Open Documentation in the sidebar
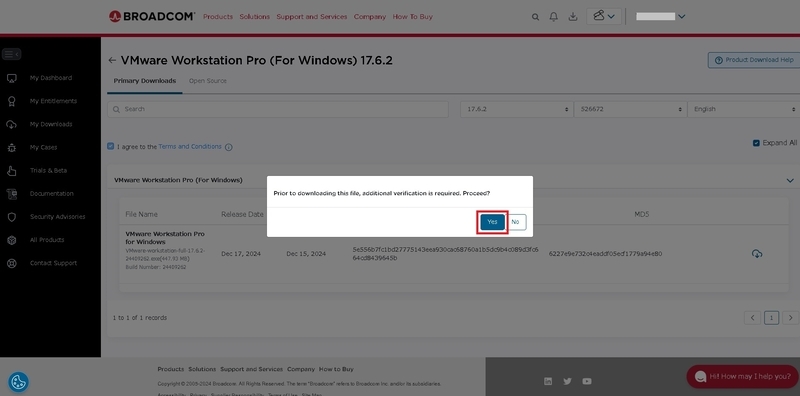The width and height of the screenshot is (800, 396). (51, 194)
